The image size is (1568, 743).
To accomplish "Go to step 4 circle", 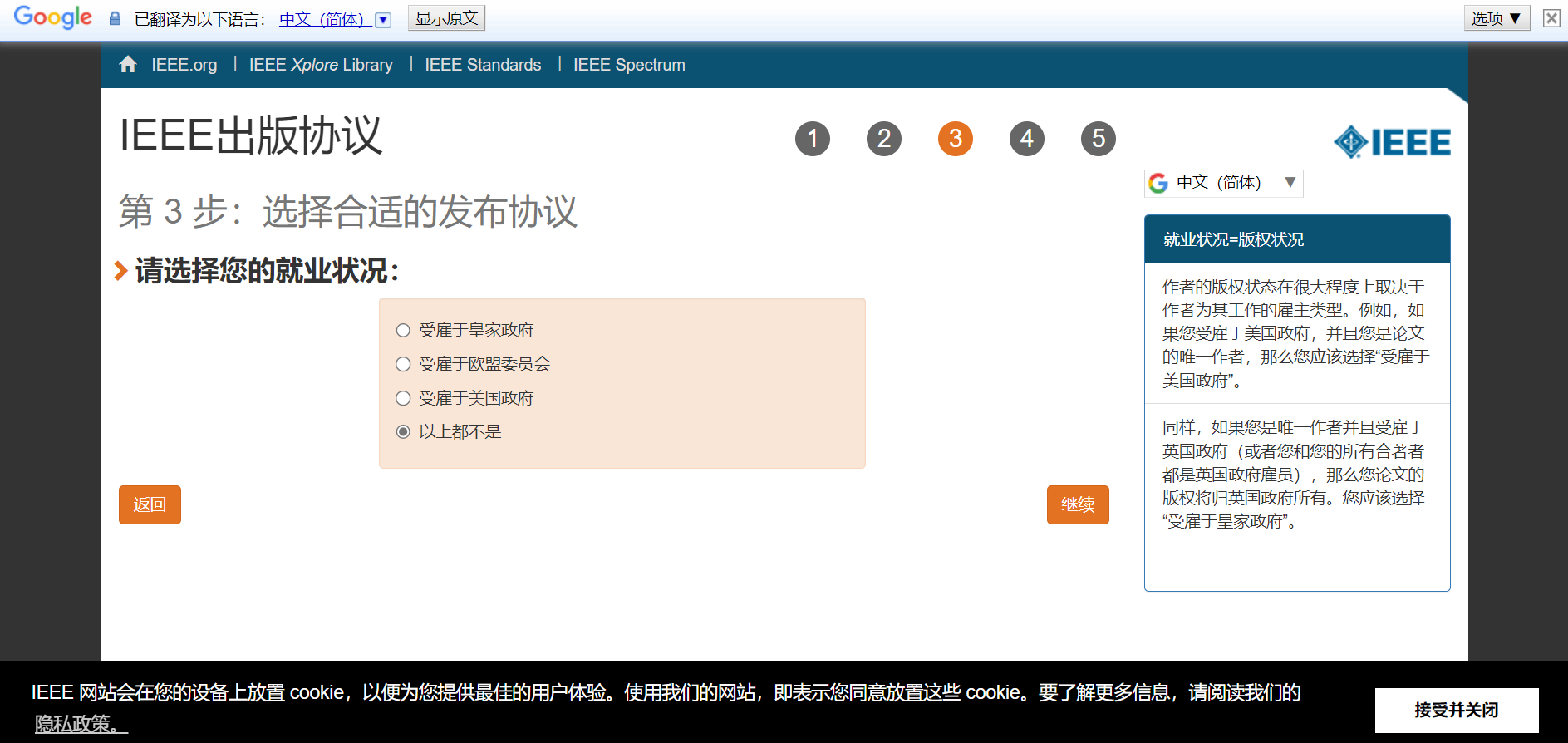I will click(x=1027, y=139).
